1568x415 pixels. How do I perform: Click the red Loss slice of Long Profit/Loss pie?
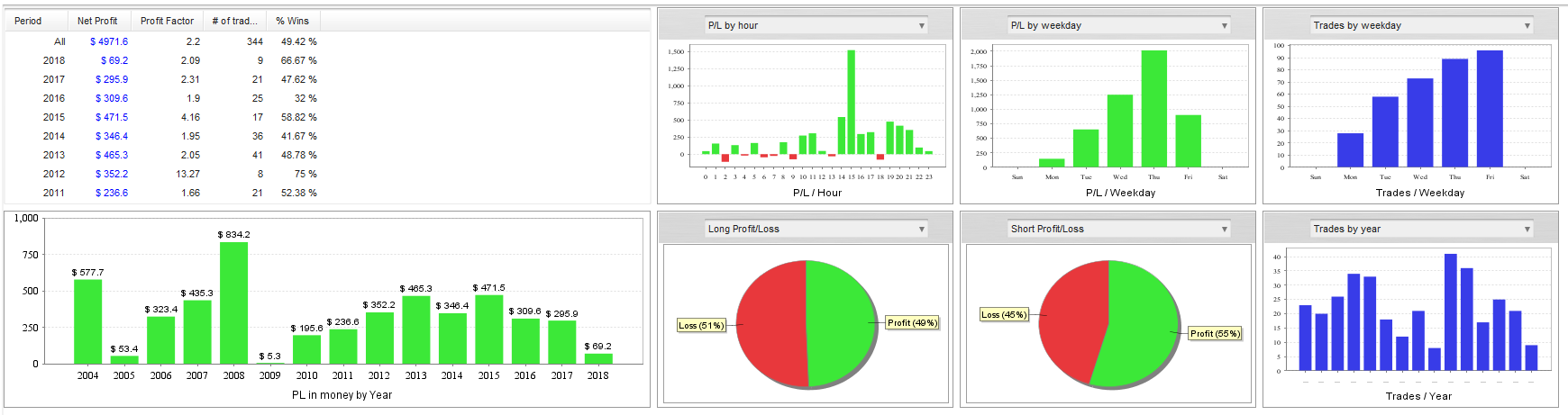[x=770, y=324]
